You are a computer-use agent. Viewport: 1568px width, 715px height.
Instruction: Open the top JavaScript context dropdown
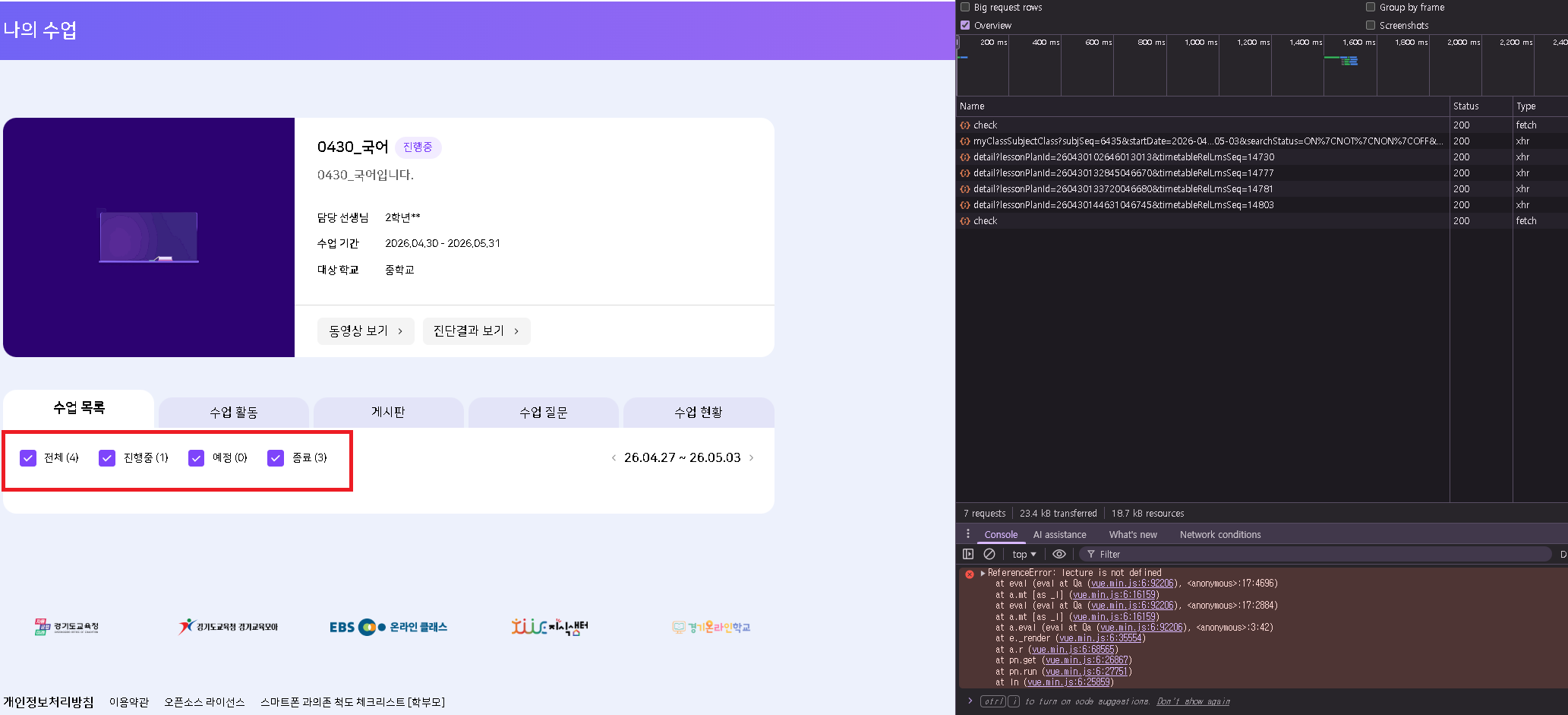click(x=1024, y=554)
